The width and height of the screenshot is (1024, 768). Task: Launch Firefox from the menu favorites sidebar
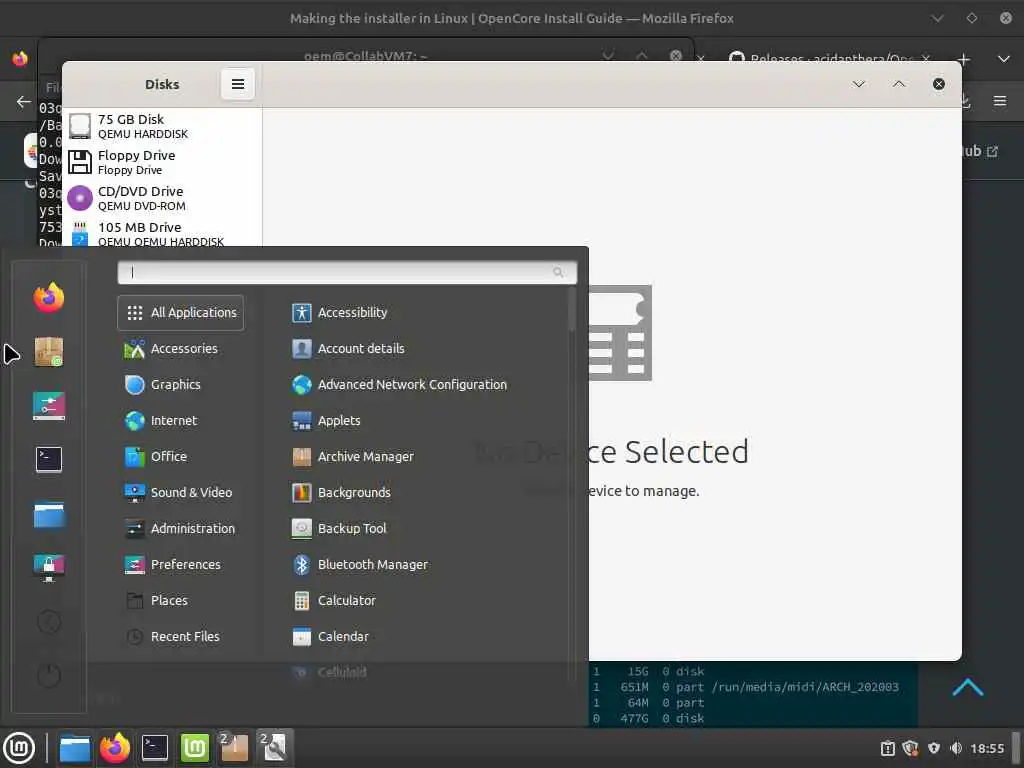point(49,298)
